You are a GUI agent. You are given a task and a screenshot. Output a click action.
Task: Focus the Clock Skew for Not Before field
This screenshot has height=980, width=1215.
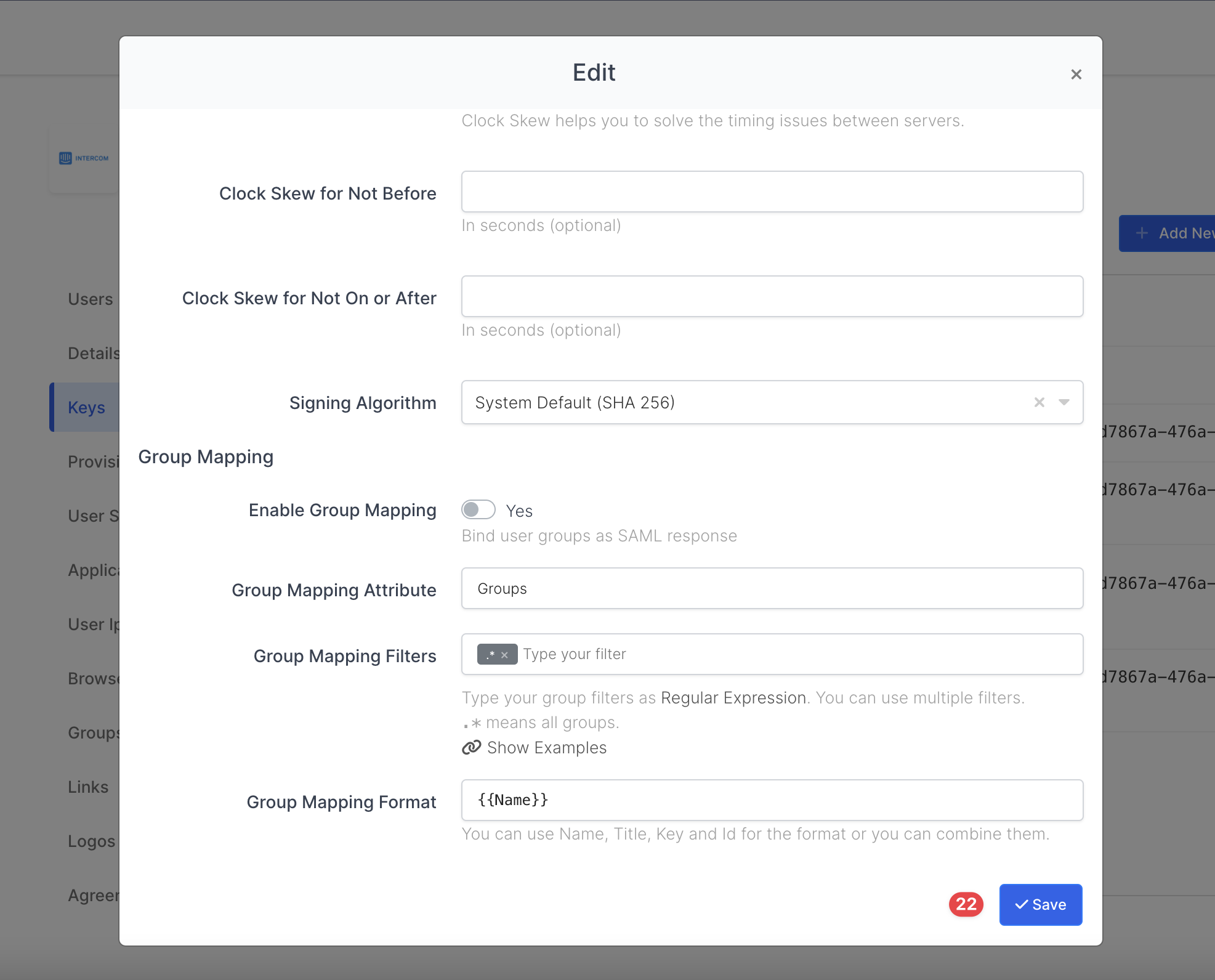point(772,192)
